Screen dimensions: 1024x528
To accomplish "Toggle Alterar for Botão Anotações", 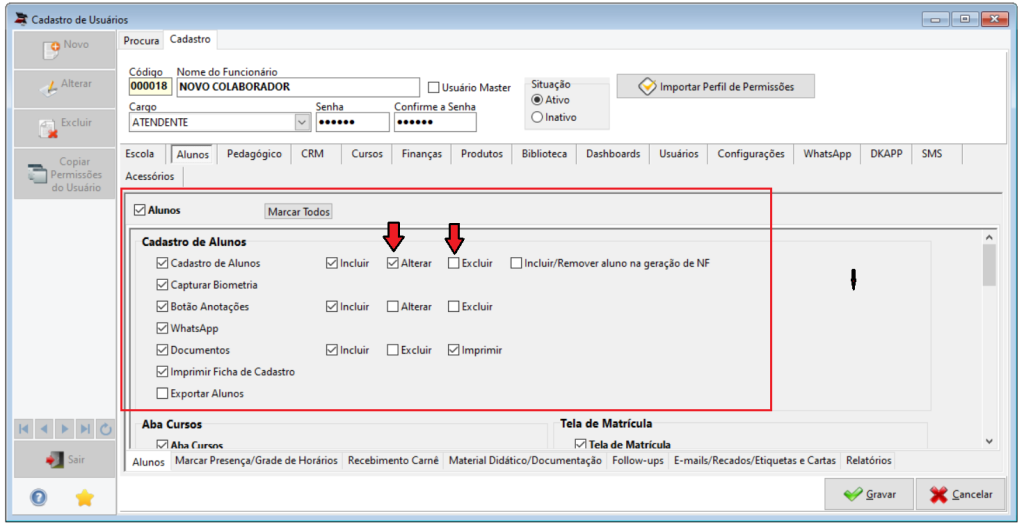I will click(x=392, y=306).
